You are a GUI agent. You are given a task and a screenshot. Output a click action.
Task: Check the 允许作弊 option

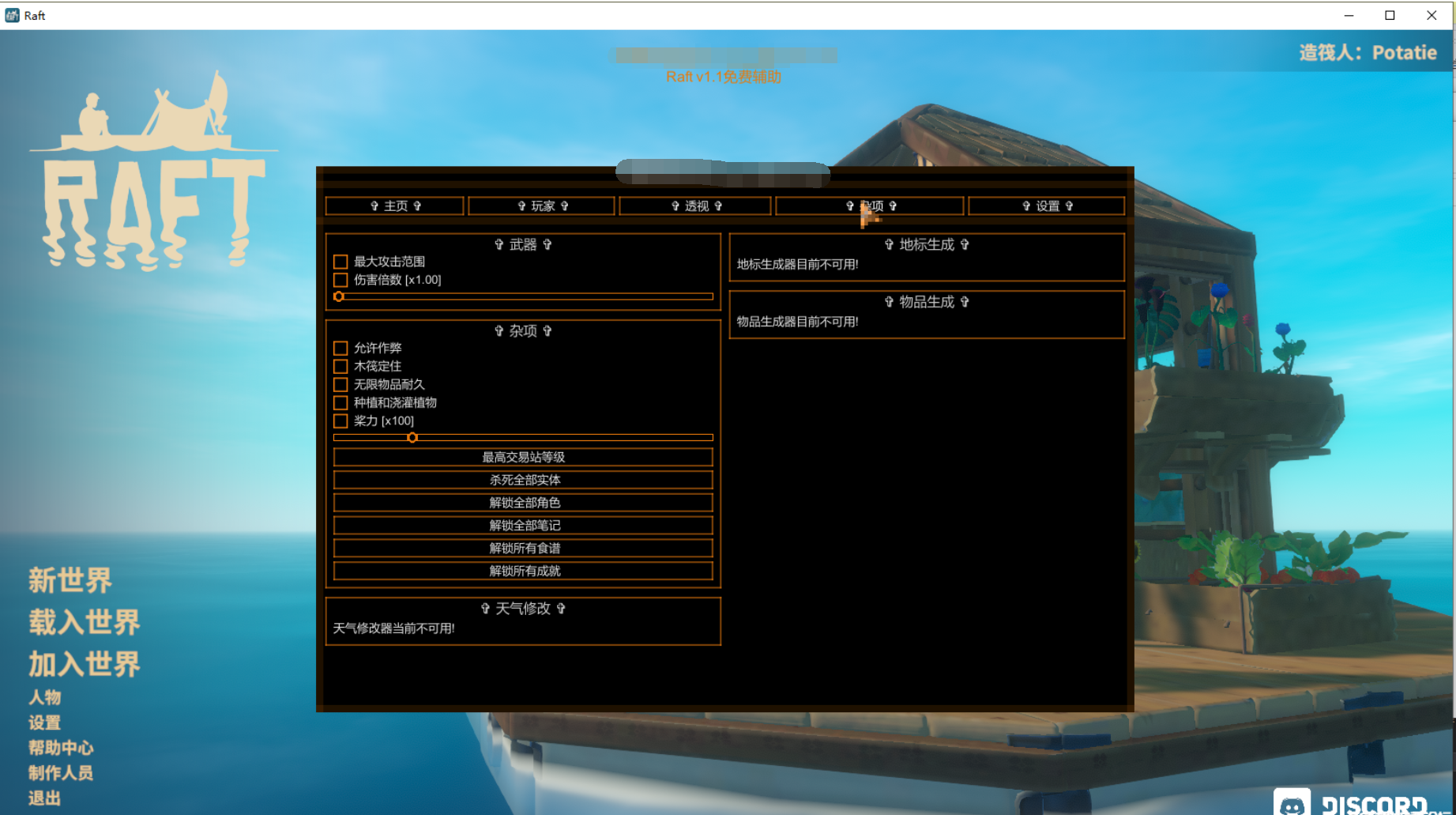pyautogui.click(x=340, y=348)
